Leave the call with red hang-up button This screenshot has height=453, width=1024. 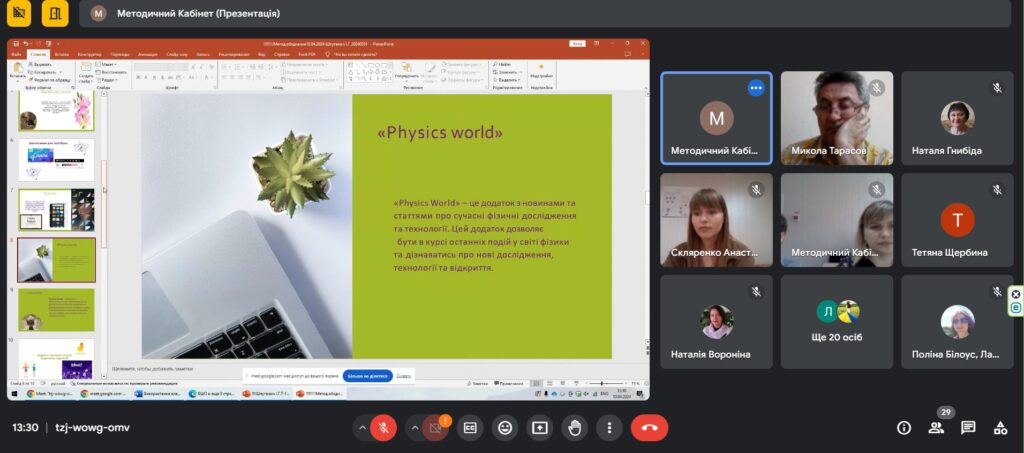(x=649, y=428)
